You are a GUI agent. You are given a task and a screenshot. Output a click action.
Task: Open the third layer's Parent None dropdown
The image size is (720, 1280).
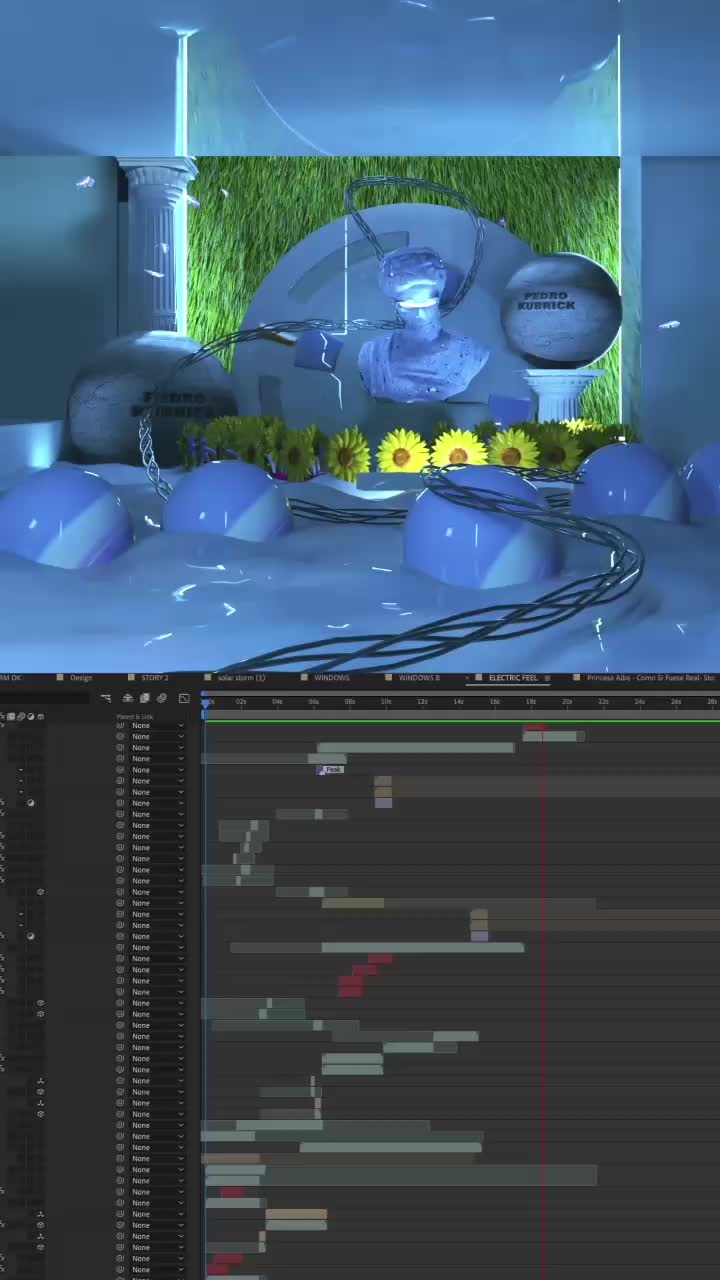coord(158,747)
